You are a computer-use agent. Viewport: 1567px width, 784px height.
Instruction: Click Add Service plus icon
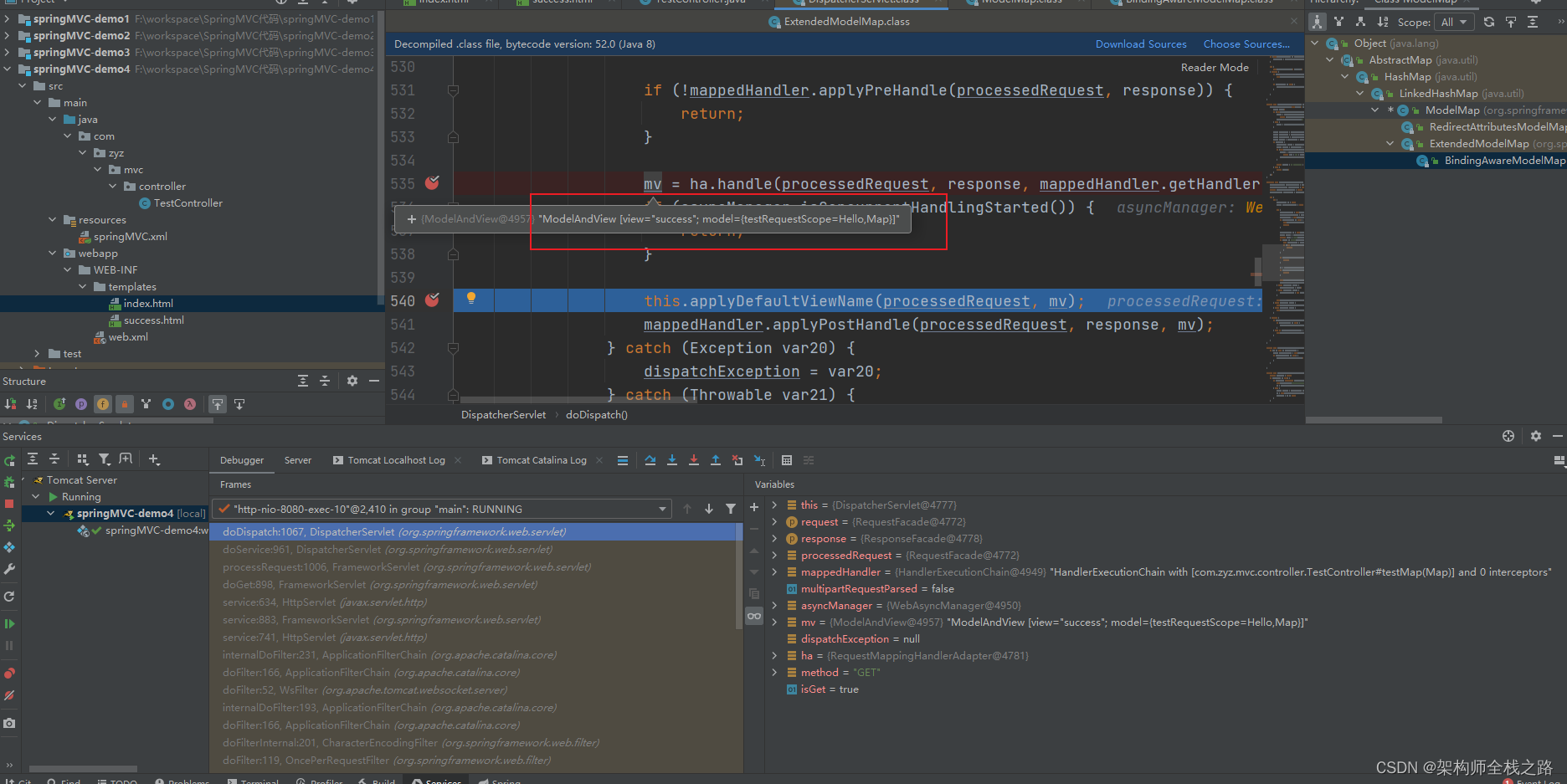click(154, 459)
